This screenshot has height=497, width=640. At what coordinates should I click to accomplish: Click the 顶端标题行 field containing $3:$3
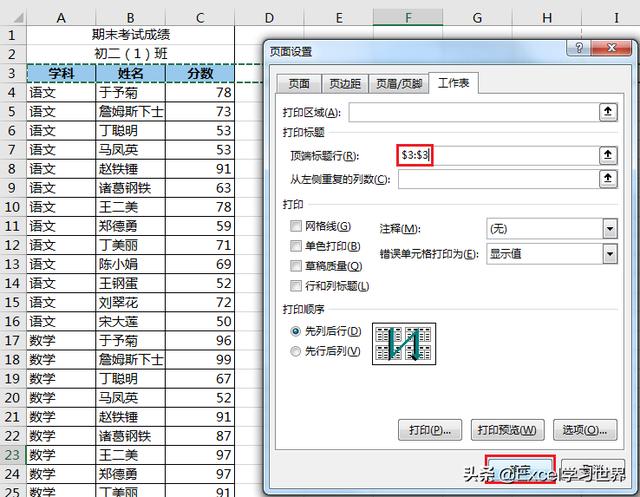coord(498,155)
